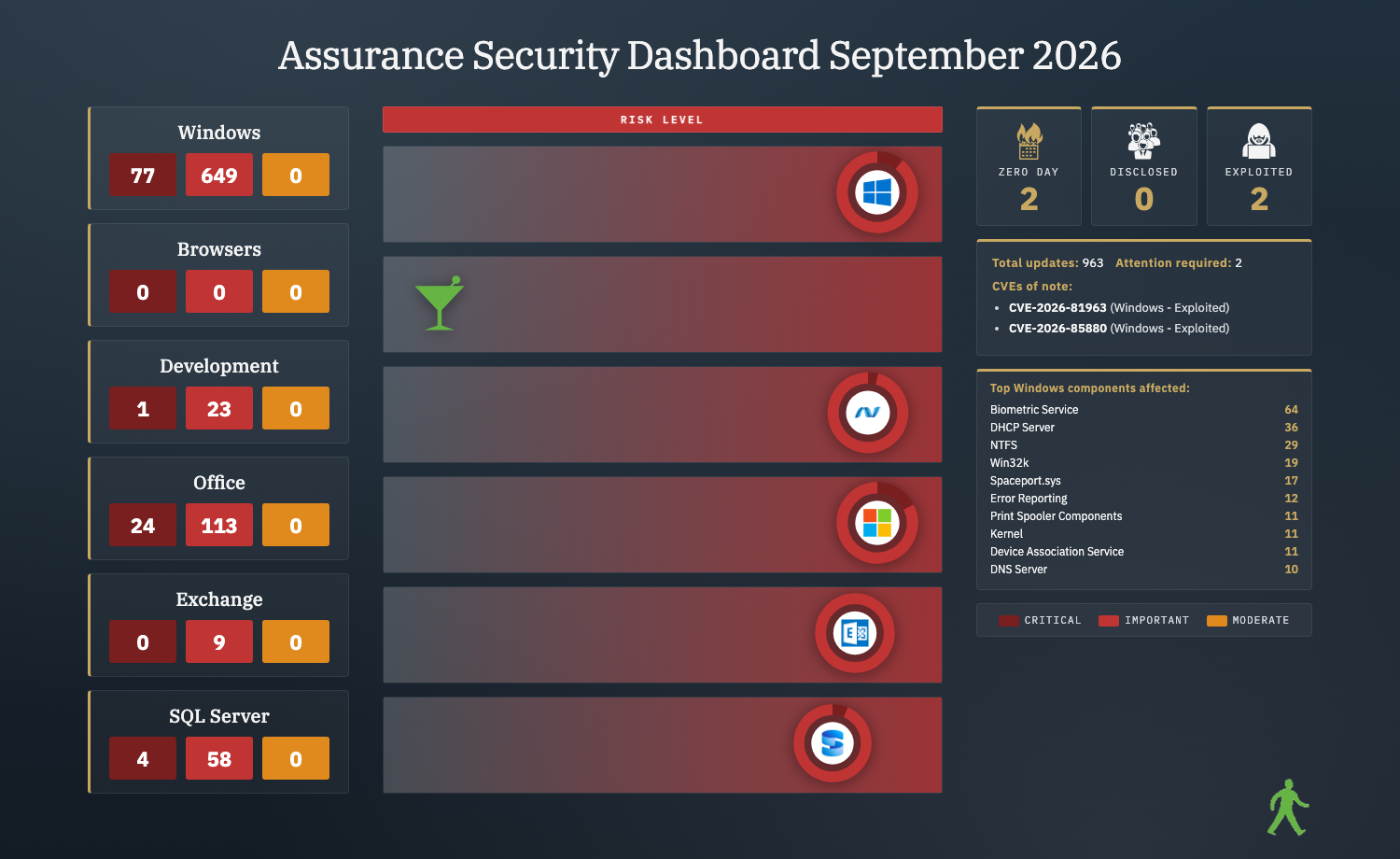This screenshot has height=859, width=1400.
Task: Open CVE-2026-81963 entry
Action: click(x=1119, y=307)
